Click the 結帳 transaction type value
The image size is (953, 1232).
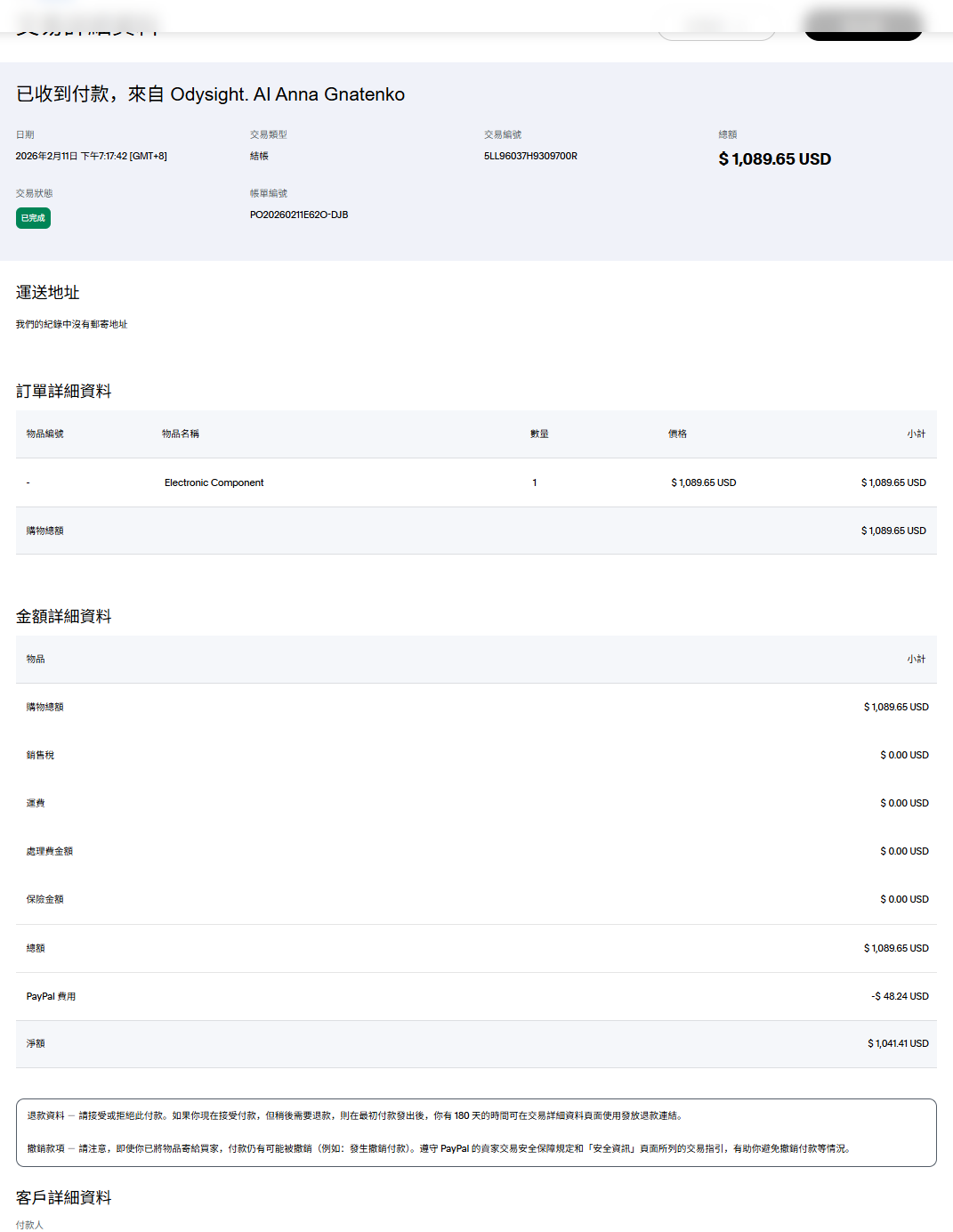[259, 156]
